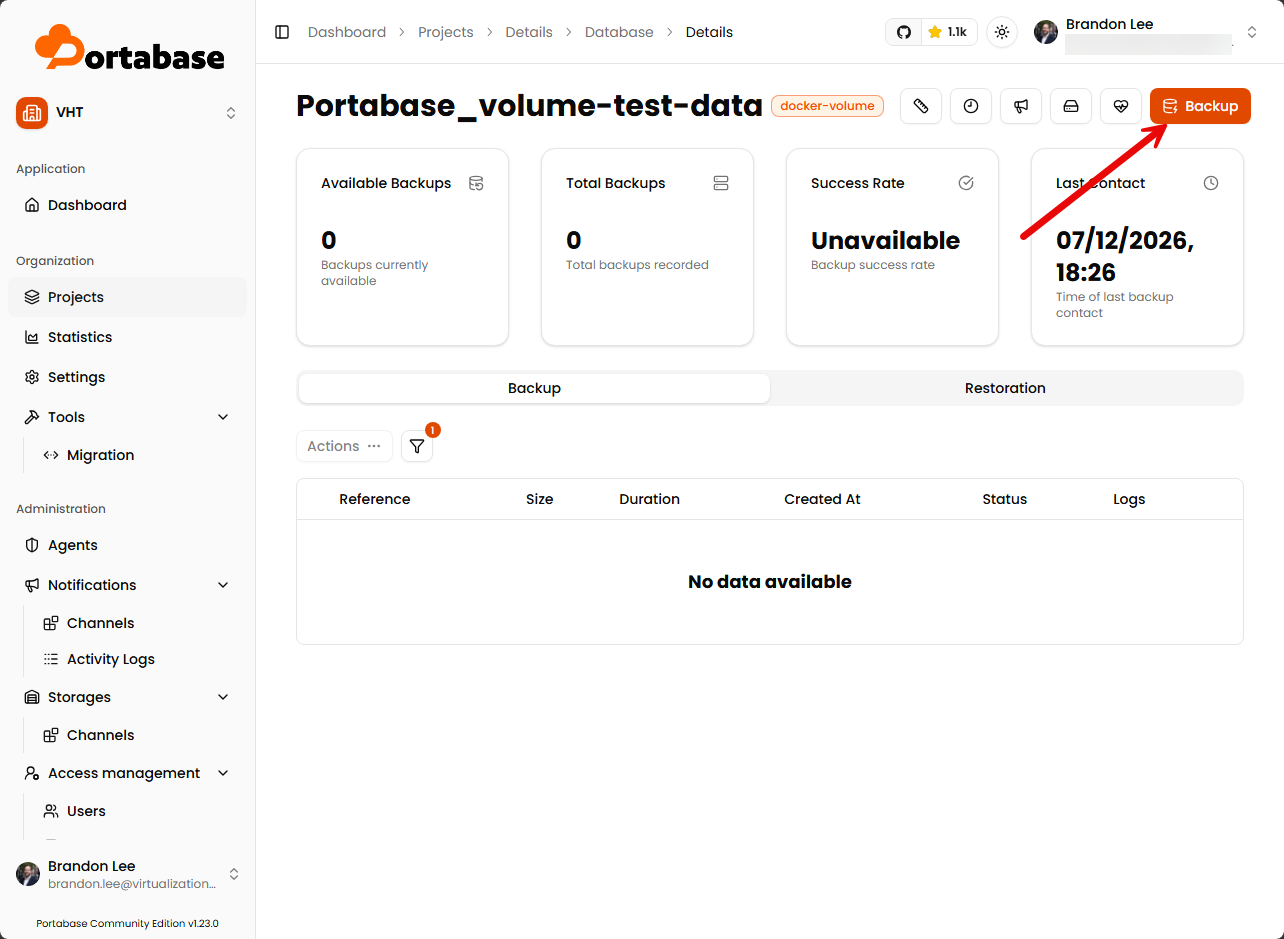Screen dimensions: 1284x939
Task: Switch to the Restoration tab
Action: pos(1005,388)
